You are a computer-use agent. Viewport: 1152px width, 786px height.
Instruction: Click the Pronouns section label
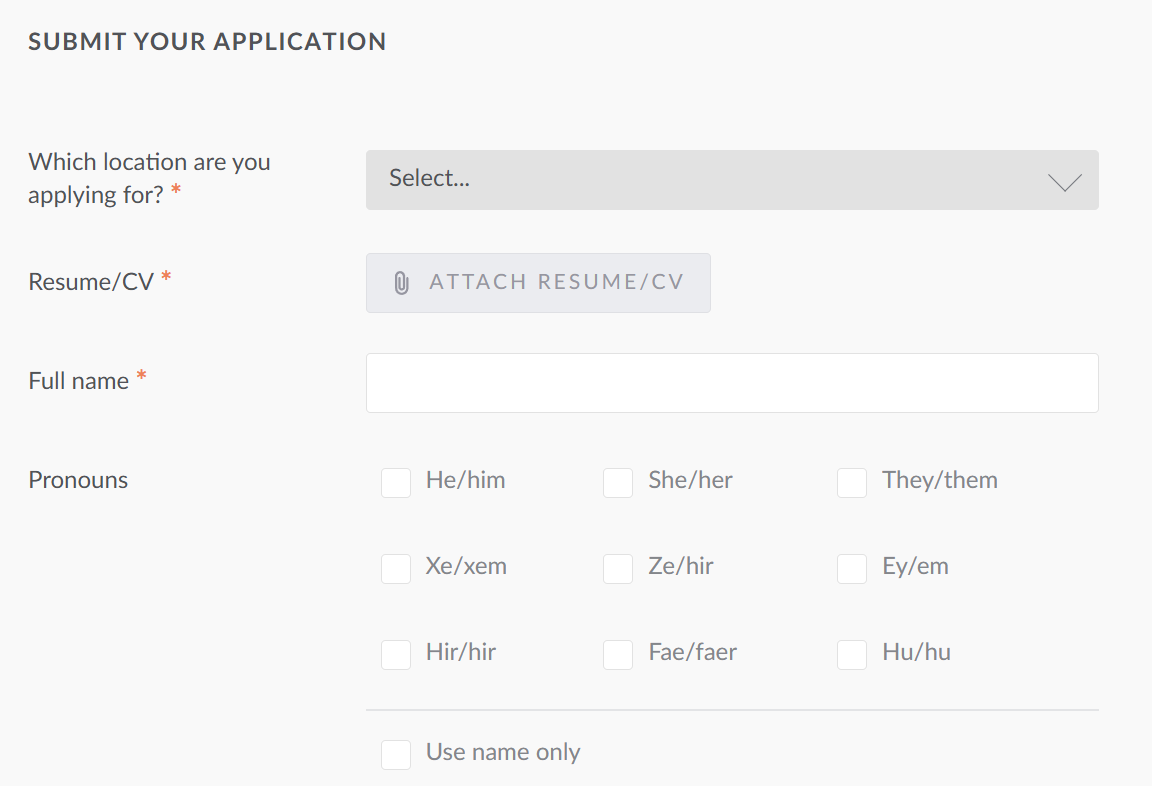(x=78, y=480)
